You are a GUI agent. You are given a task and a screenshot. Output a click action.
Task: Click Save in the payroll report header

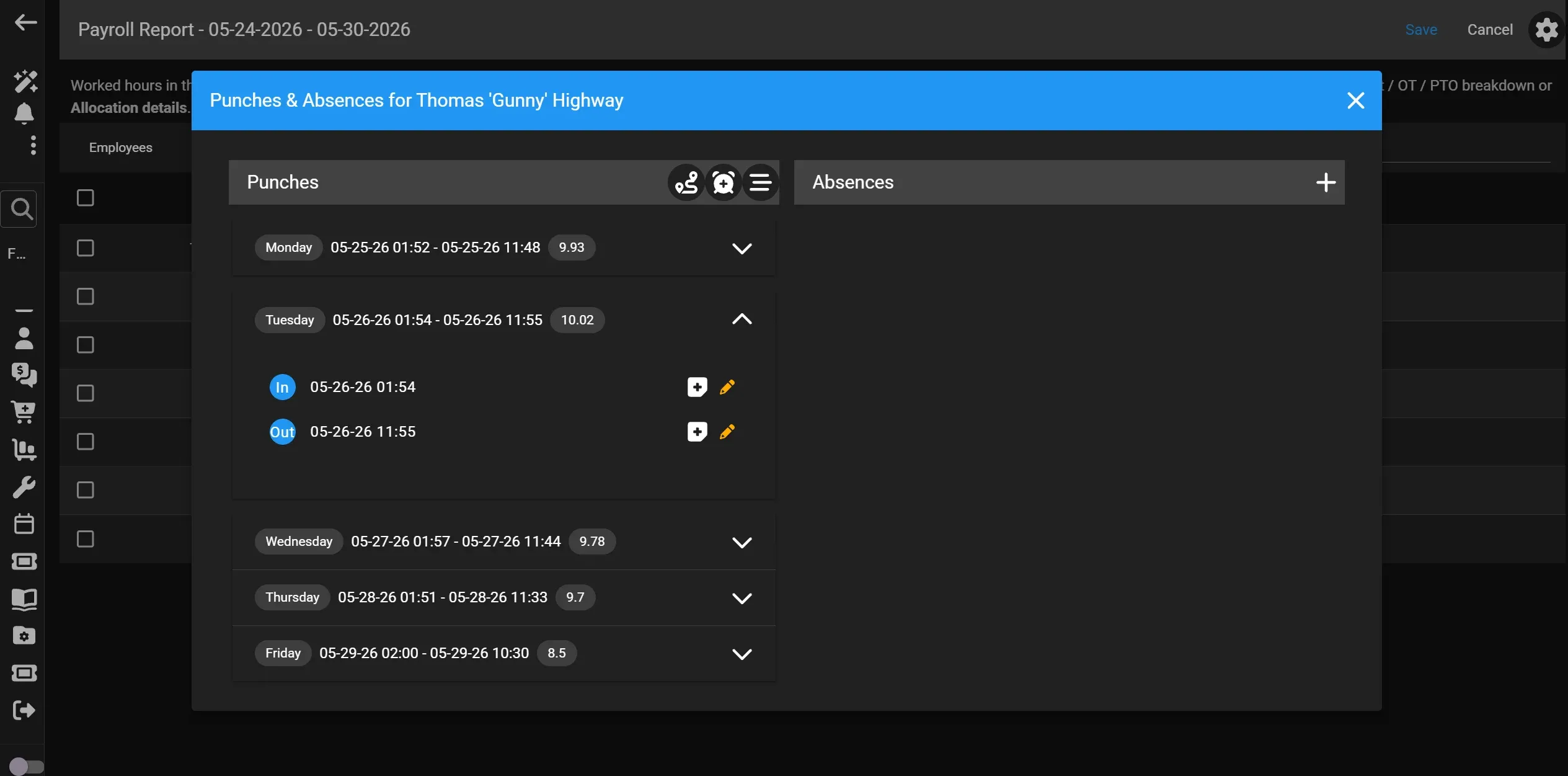pyautogui.click(x=1421, y=30)
